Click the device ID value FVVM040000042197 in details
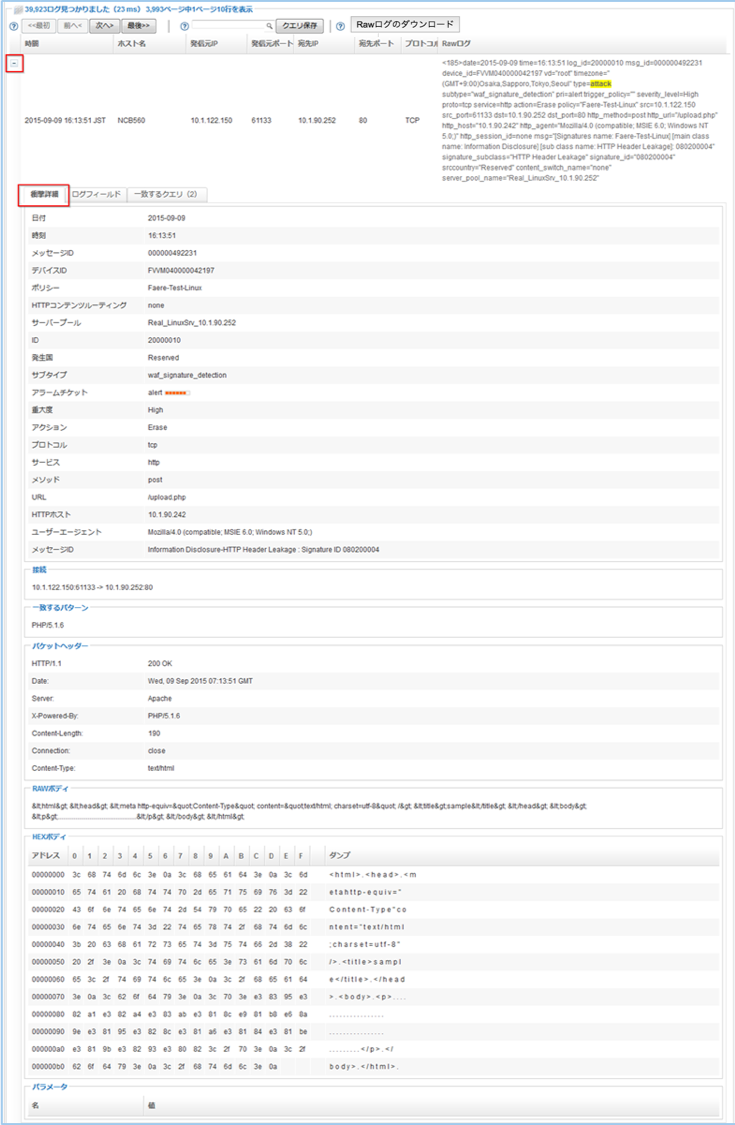Screen dimensions: 735x1125 pyautogui.click(x=181, y=270)
